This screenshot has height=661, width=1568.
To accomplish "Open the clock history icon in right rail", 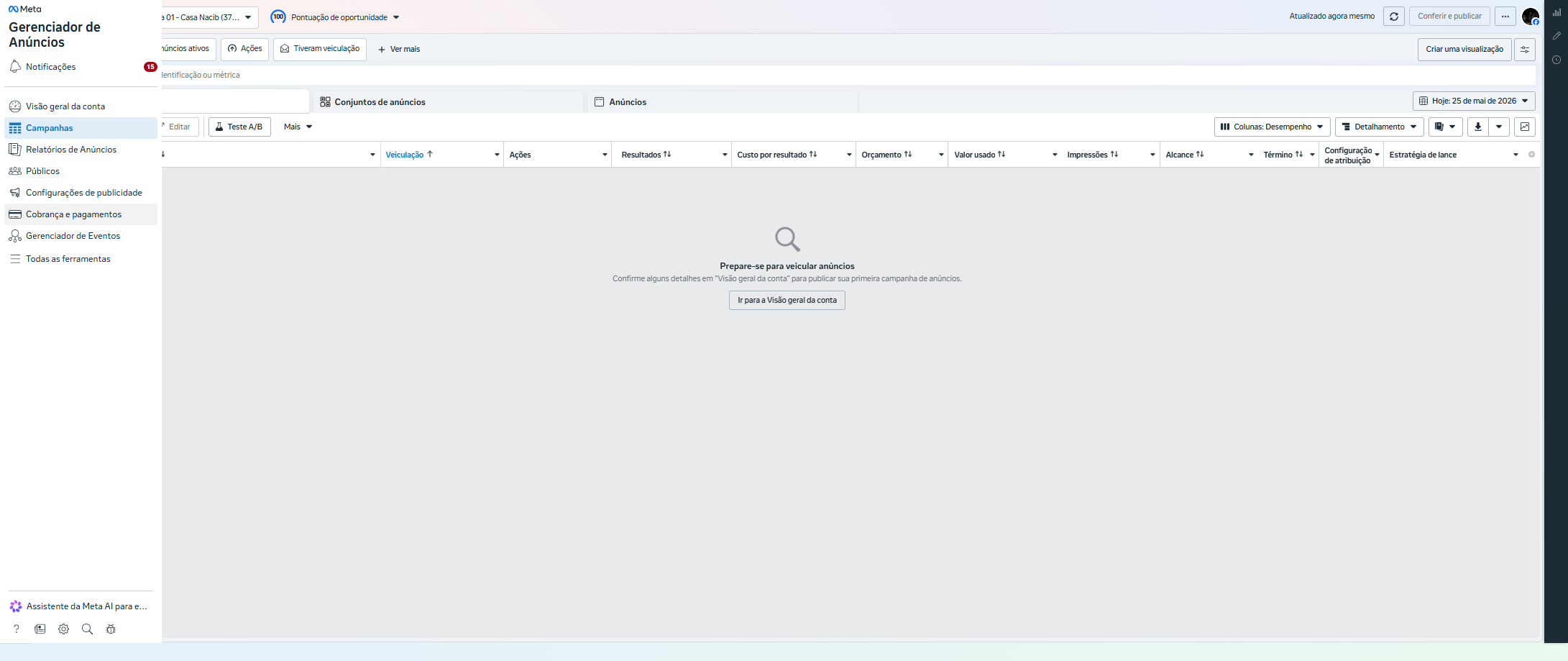I will point(1556,60).
